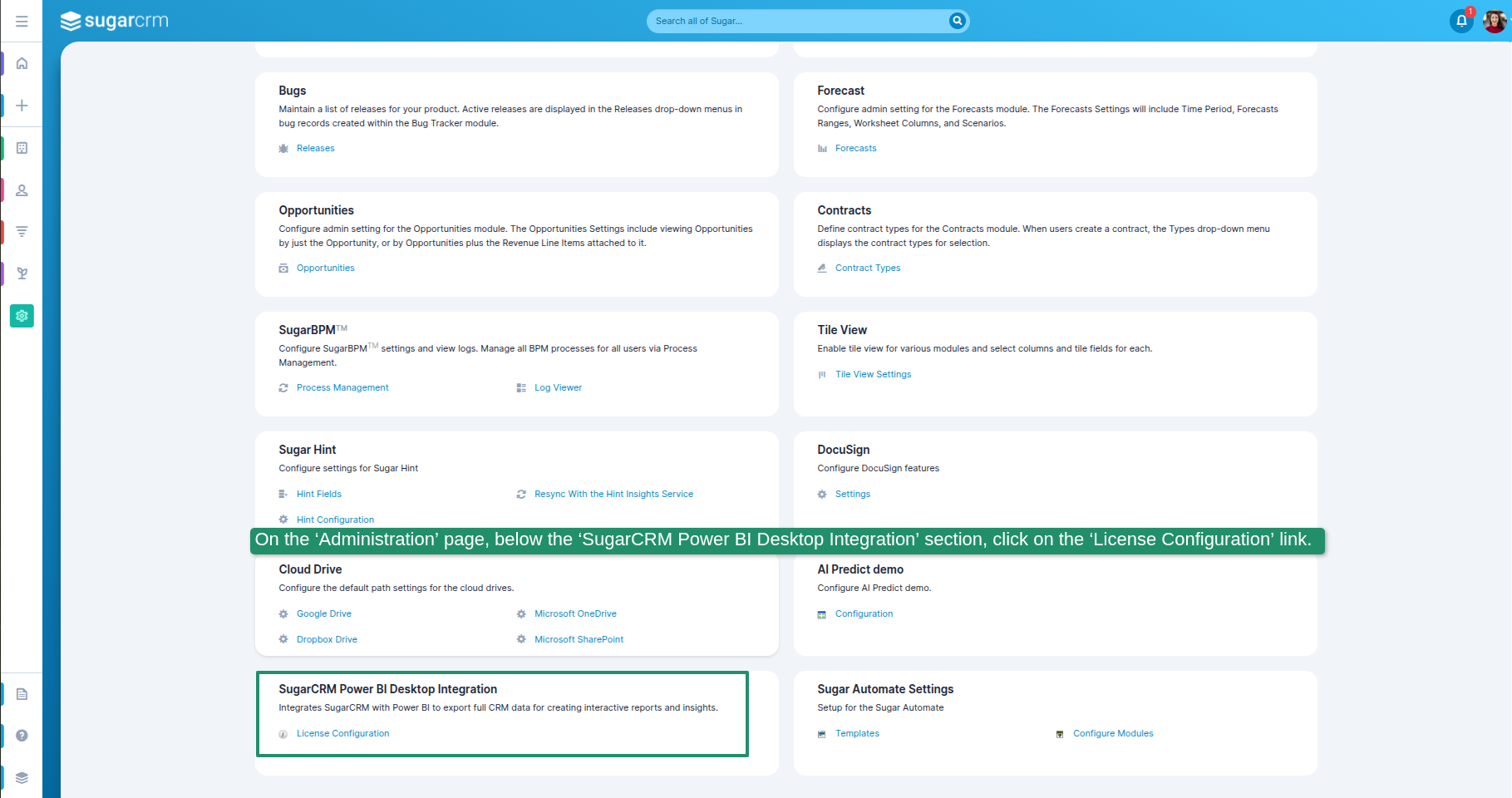This screenshot has height=798, width=1512.
Task: Open Tile View Settings
Action: click(873, 374)
